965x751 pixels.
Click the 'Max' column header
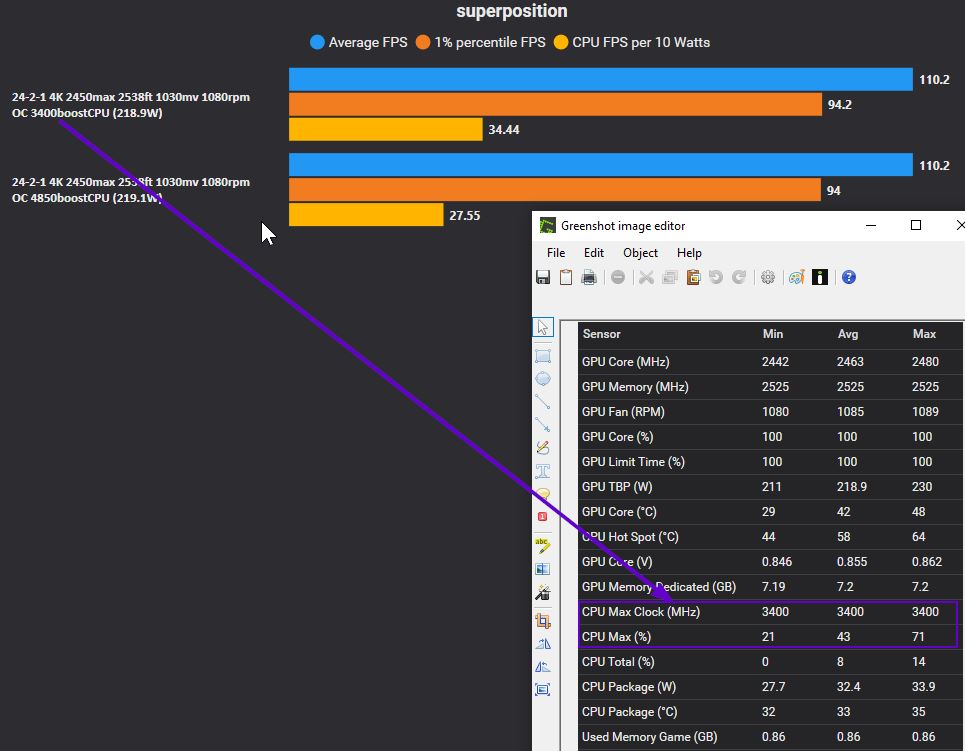tap(924, 334)
